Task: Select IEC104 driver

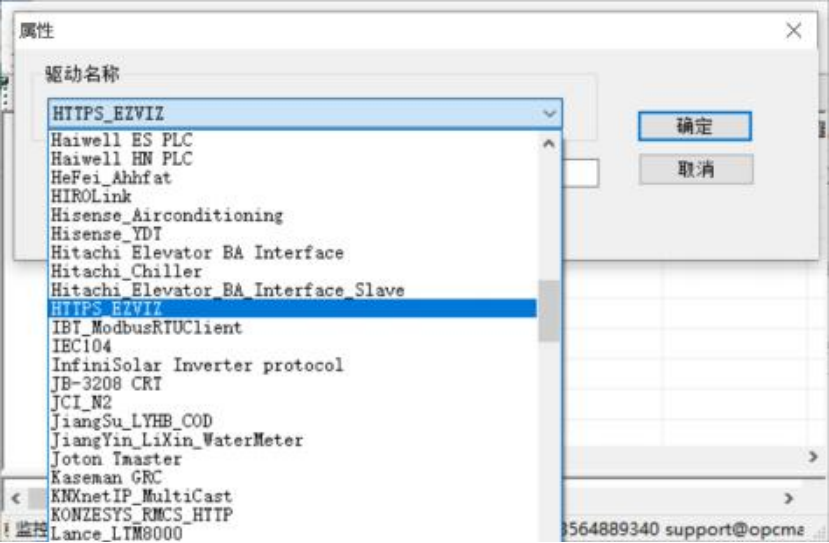Action: (292, 346)
